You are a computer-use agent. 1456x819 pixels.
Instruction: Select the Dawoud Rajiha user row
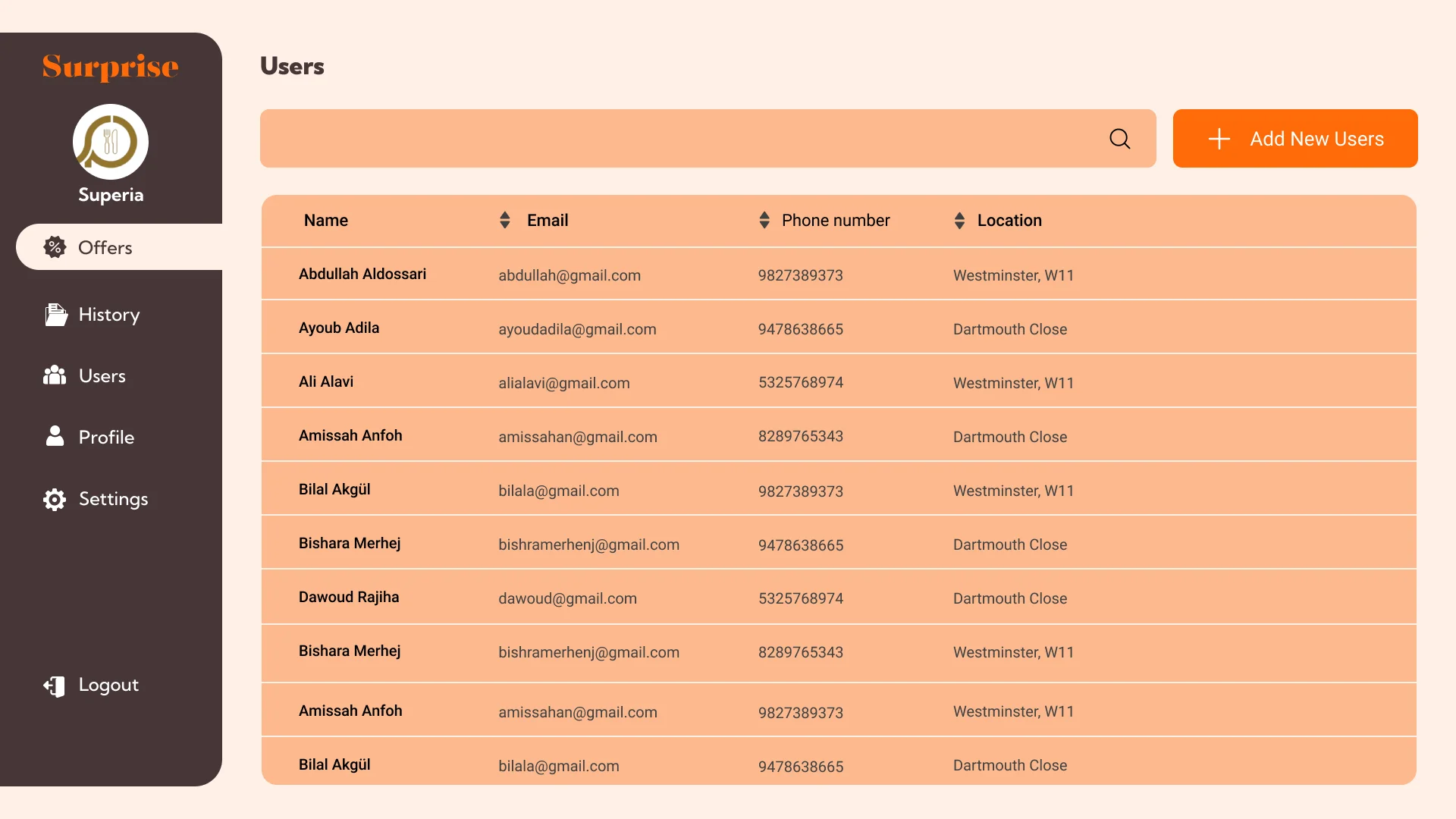click(x=349, y=598)
